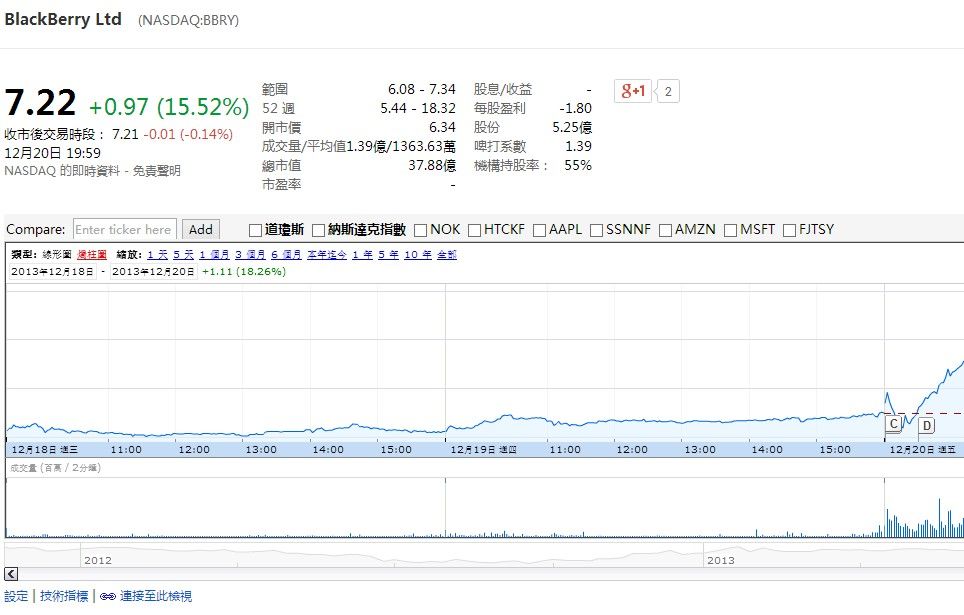Click the volume label 成交量 (百萬 / 2分鐘)
This screenshot has height=615, width=964.
[55, 468]
